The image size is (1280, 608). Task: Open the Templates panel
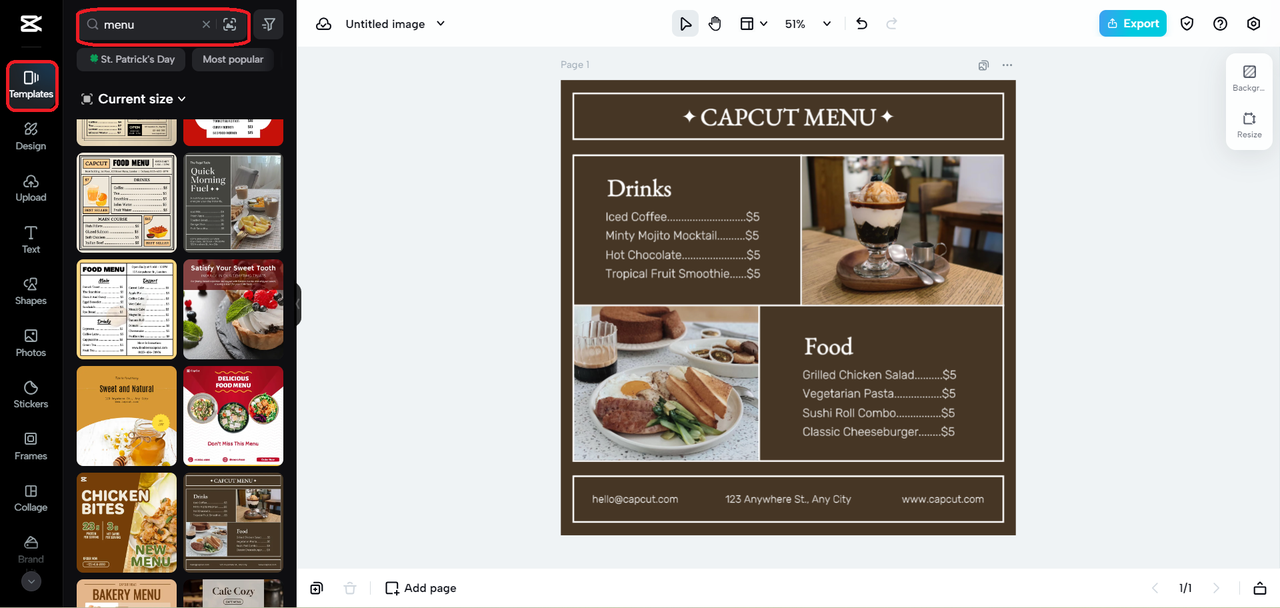(x=31, y=85)
